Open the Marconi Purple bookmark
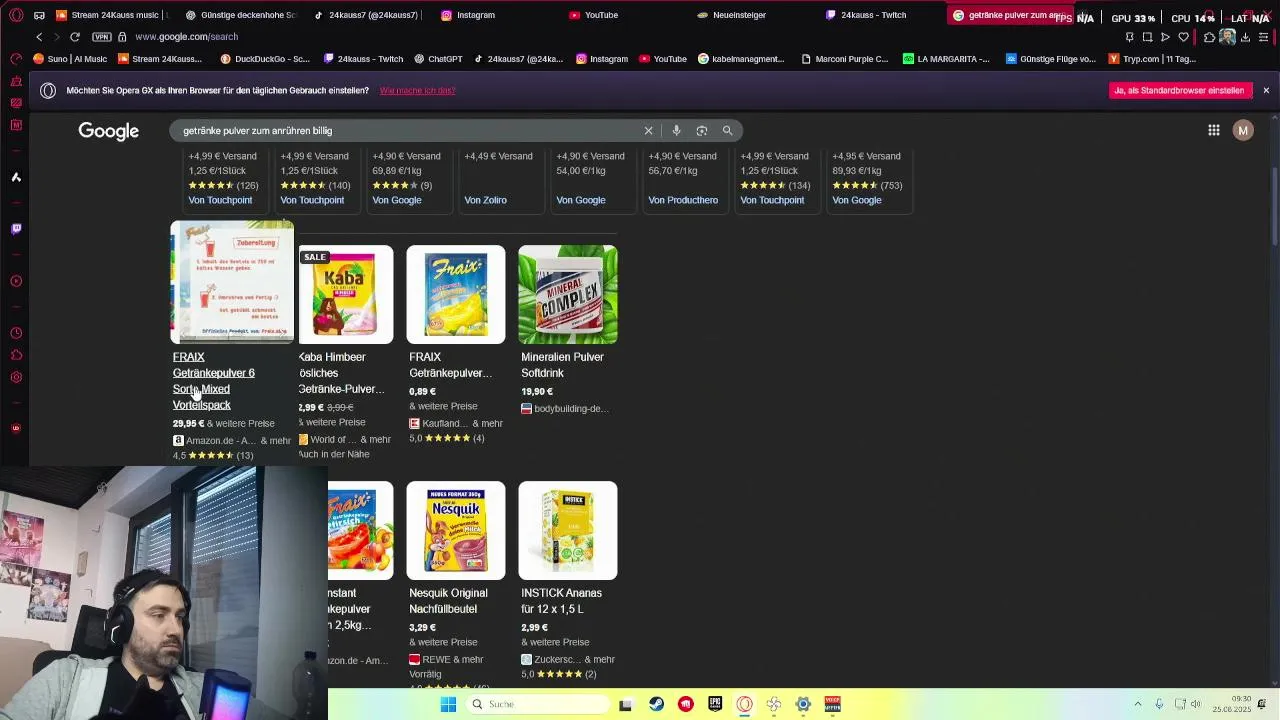 [x=844, y=59]
